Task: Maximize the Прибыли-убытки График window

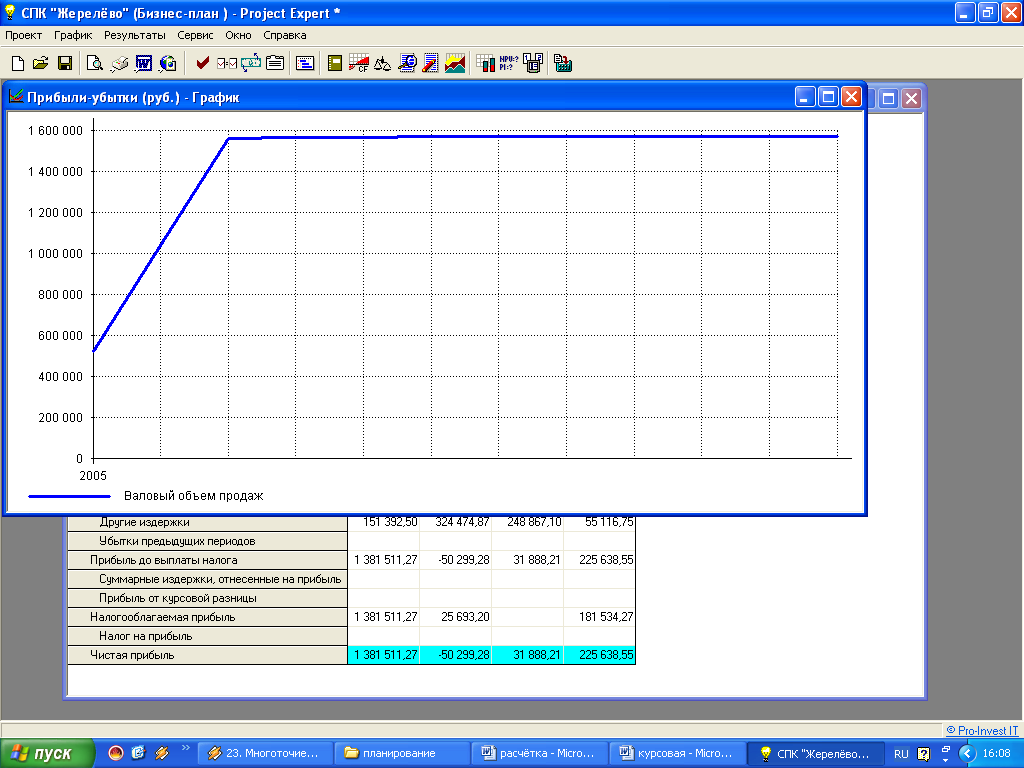Action: click(828, 97)
